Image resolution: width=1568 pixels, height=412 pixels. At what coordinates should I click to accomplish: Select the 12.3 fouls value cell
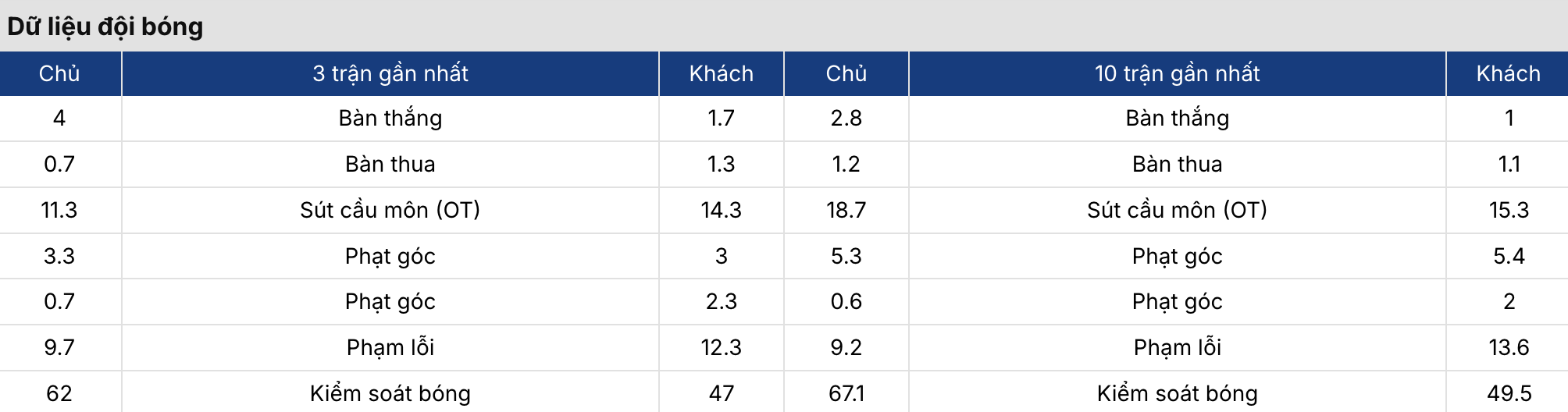pos(721,347)
